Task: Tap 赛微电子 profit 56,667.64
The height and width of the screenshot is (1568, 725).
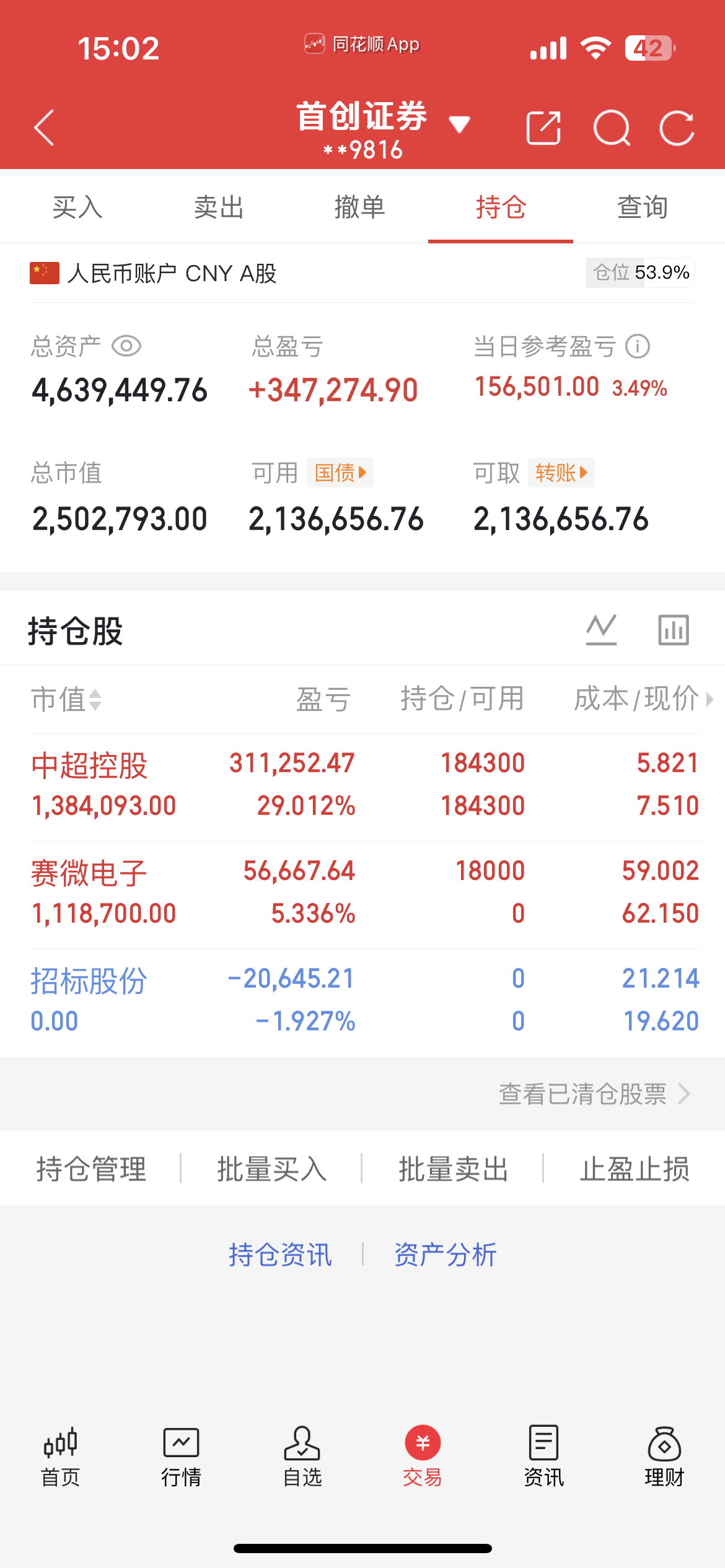Action: 299,871
